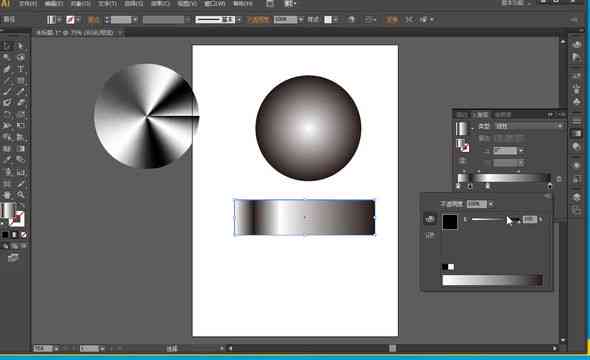Open stop opacity dropdown in color popup
Image resolution: width=590 pixels, height=360 pixels.
click(x=491, y=204)
